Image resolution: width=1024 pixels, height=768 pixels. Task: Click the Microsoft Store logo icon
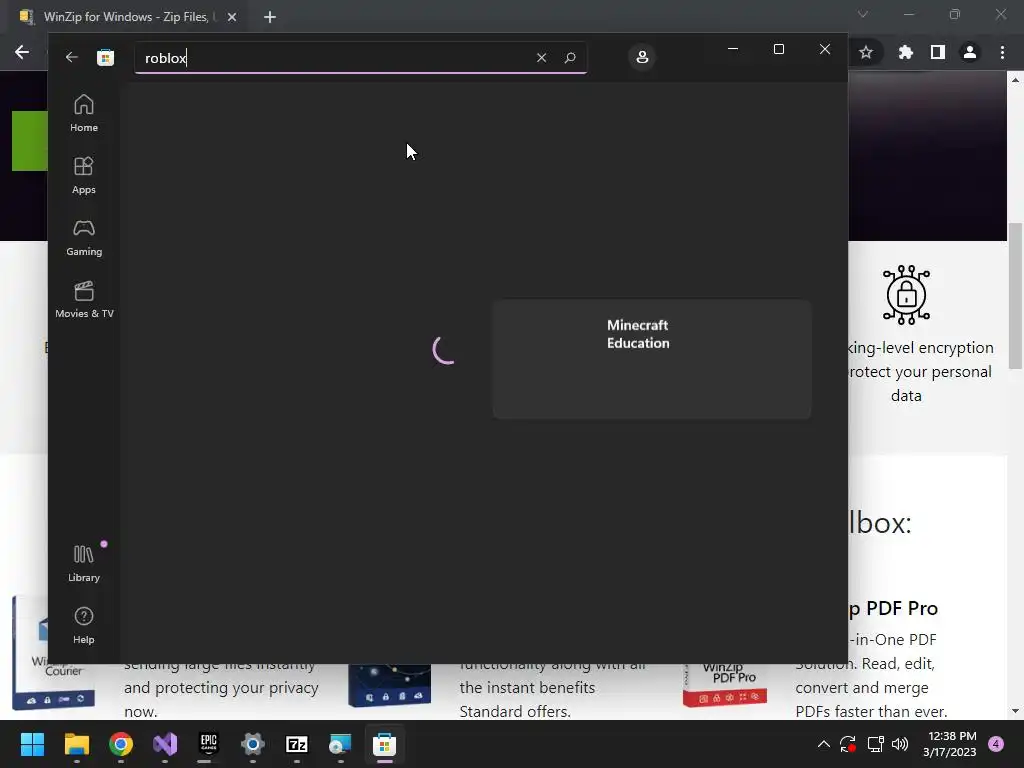[105, 57]
